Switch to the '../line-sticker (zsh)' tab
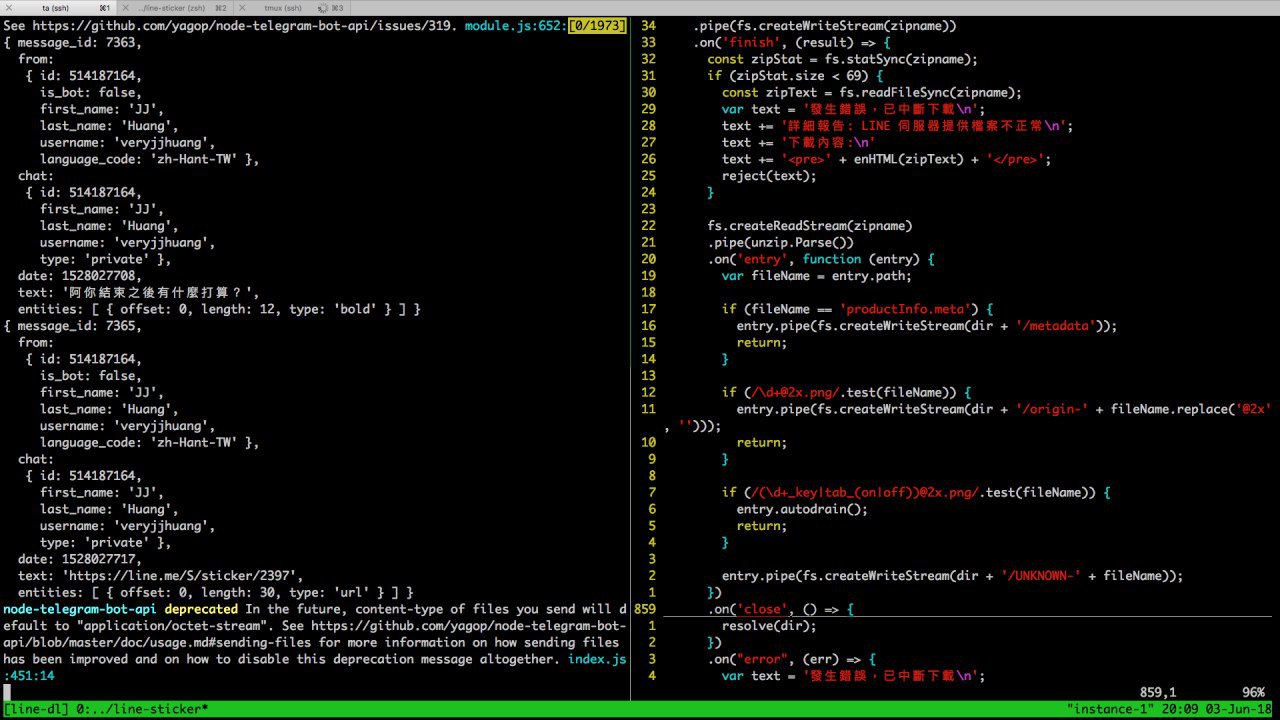 171,8
